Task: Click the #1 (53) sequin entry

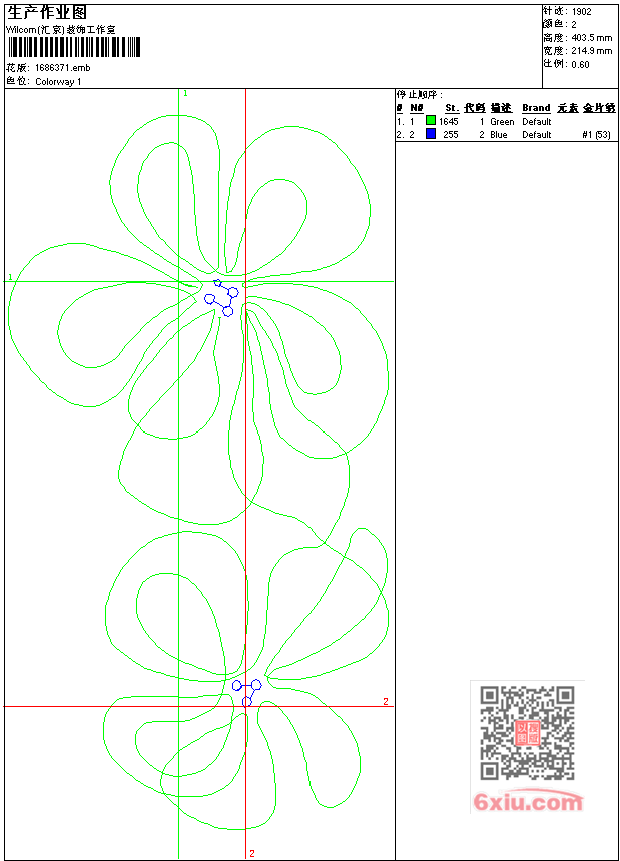Action: pos(596,134)
